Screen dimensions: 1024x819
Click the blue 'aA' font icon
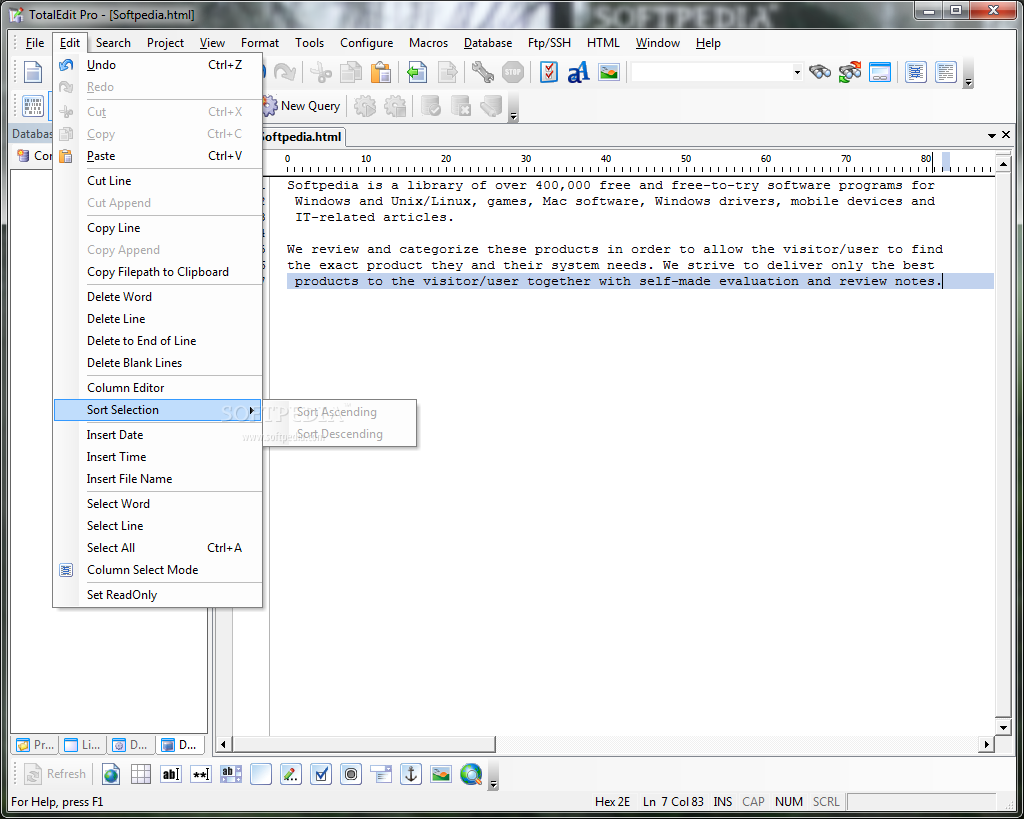point(579,72)
